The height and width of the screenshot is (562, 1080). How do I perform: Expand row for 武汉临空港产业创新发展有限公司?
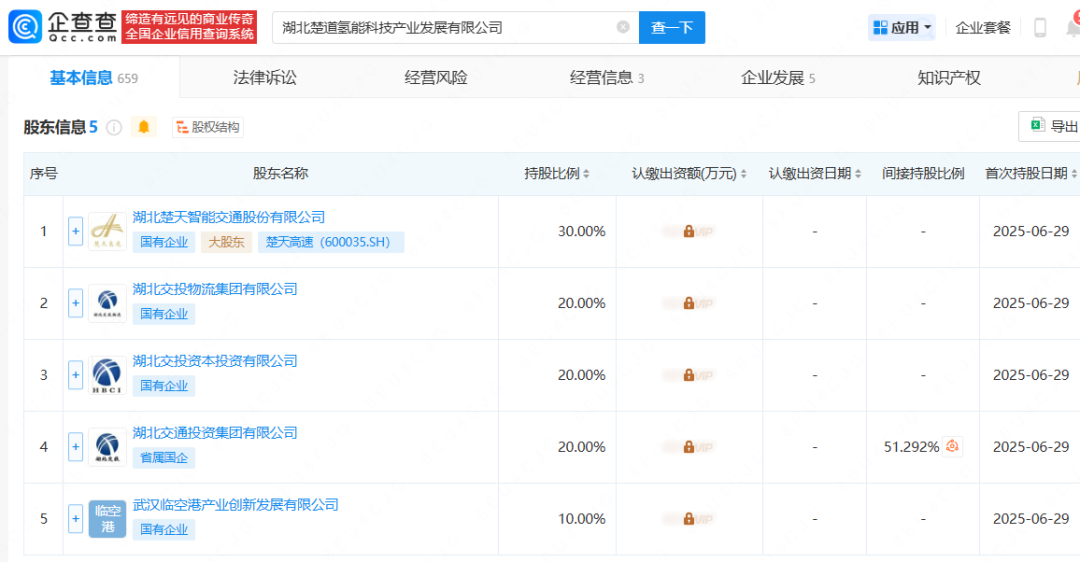click(x=76, y=519)
